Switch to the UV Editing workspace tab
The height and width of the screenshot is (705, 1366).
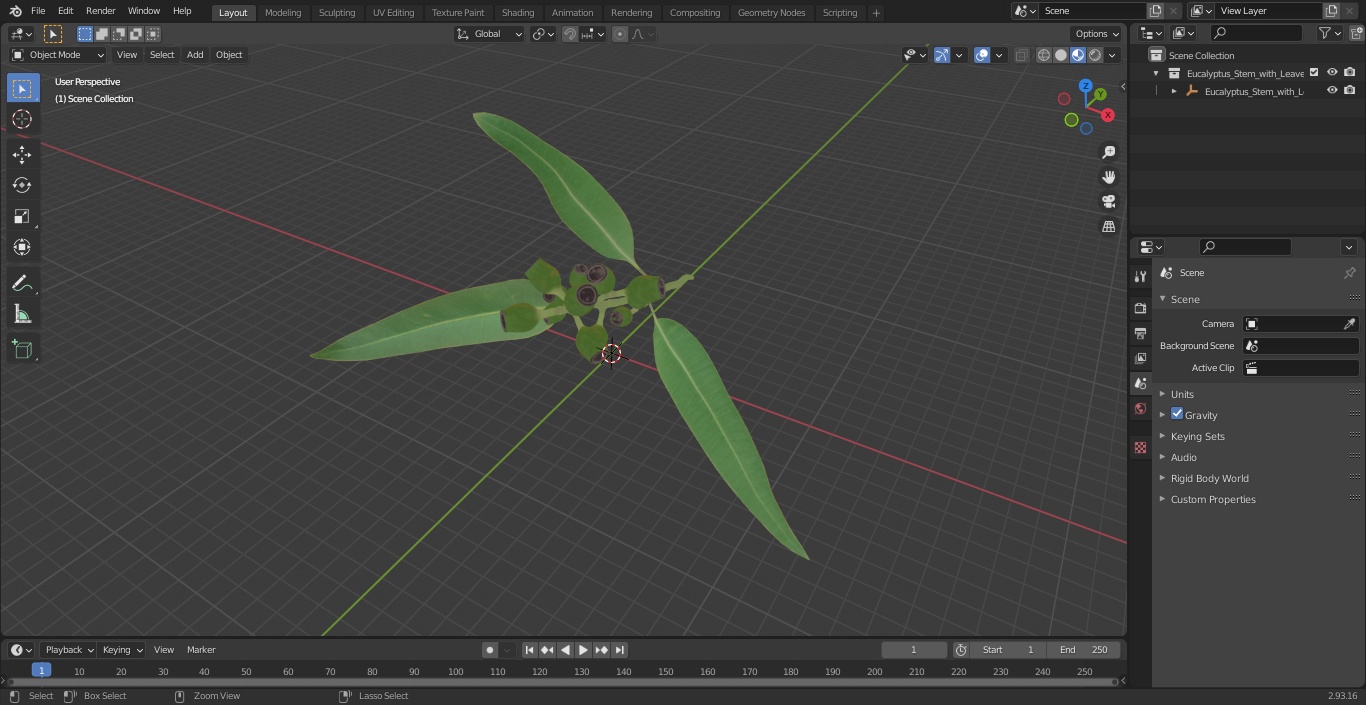393,12
